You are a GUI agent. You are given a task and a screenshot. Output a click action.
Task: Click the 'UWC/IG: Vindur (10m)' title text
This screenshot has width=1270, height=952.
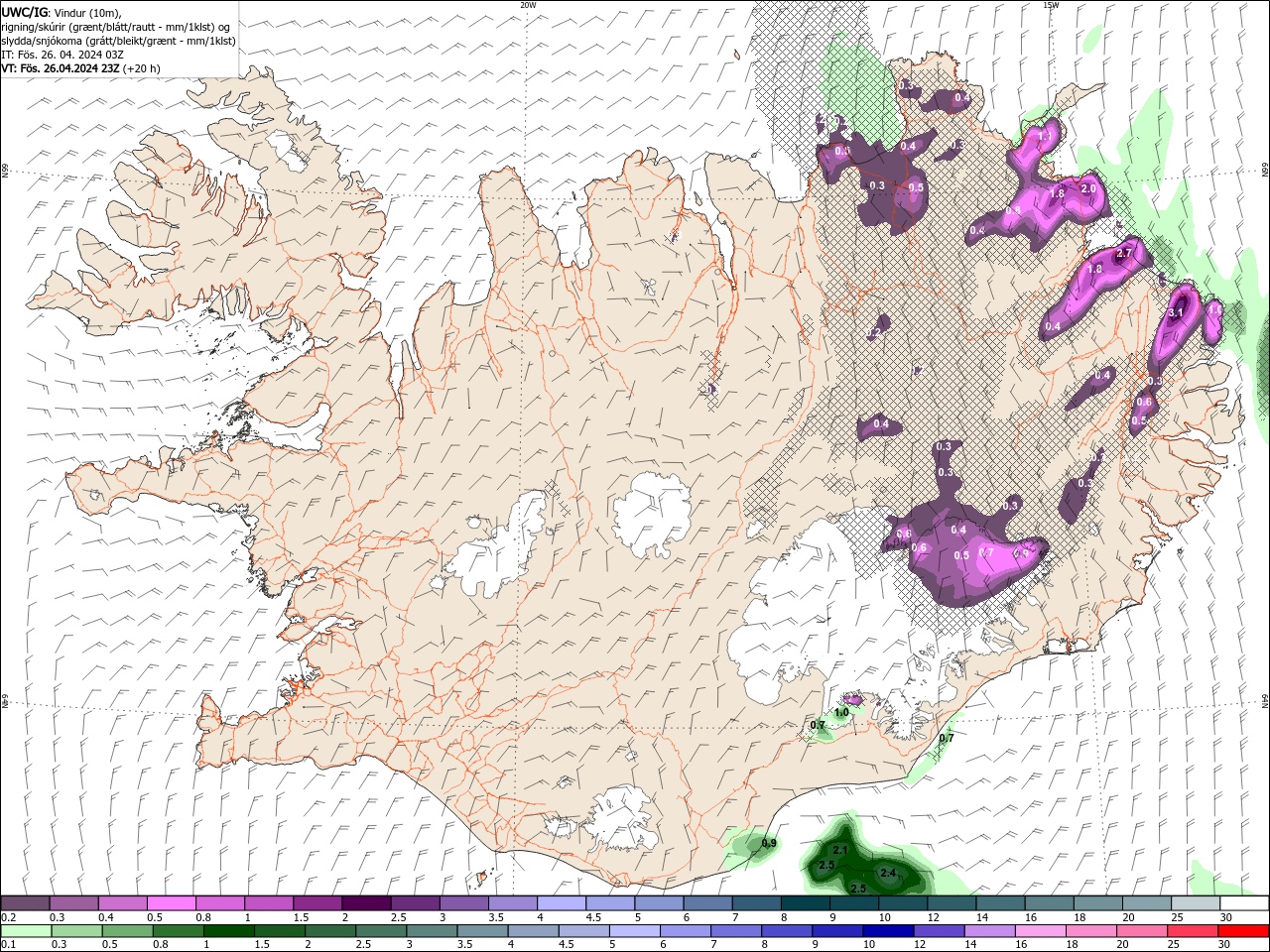(x=61, y=12)
